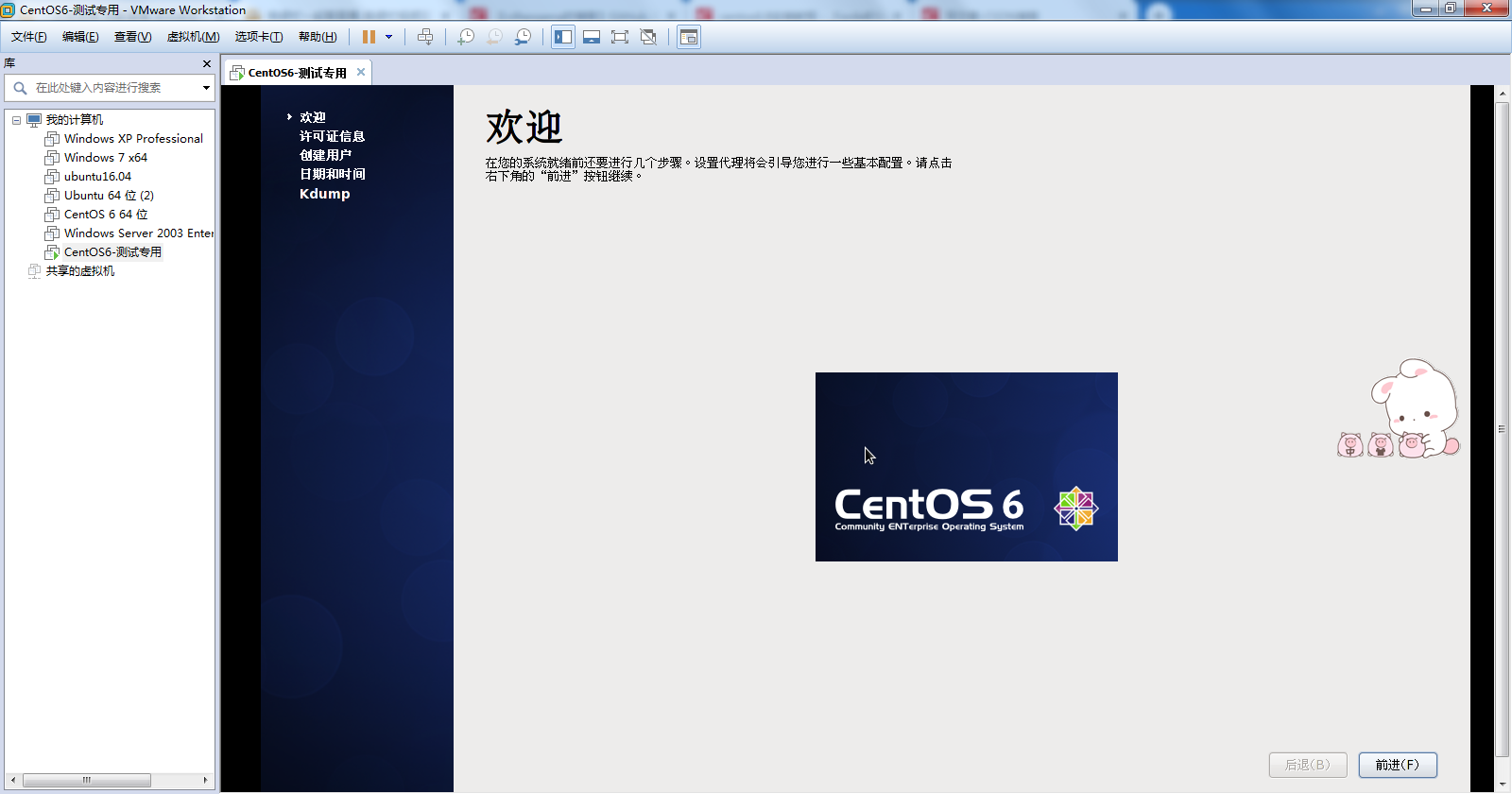The width and height of the screenshot is (1512, 794).
Task: Select Ubuntu 64 位 (2) virtual machine
Action: [109, 196]
